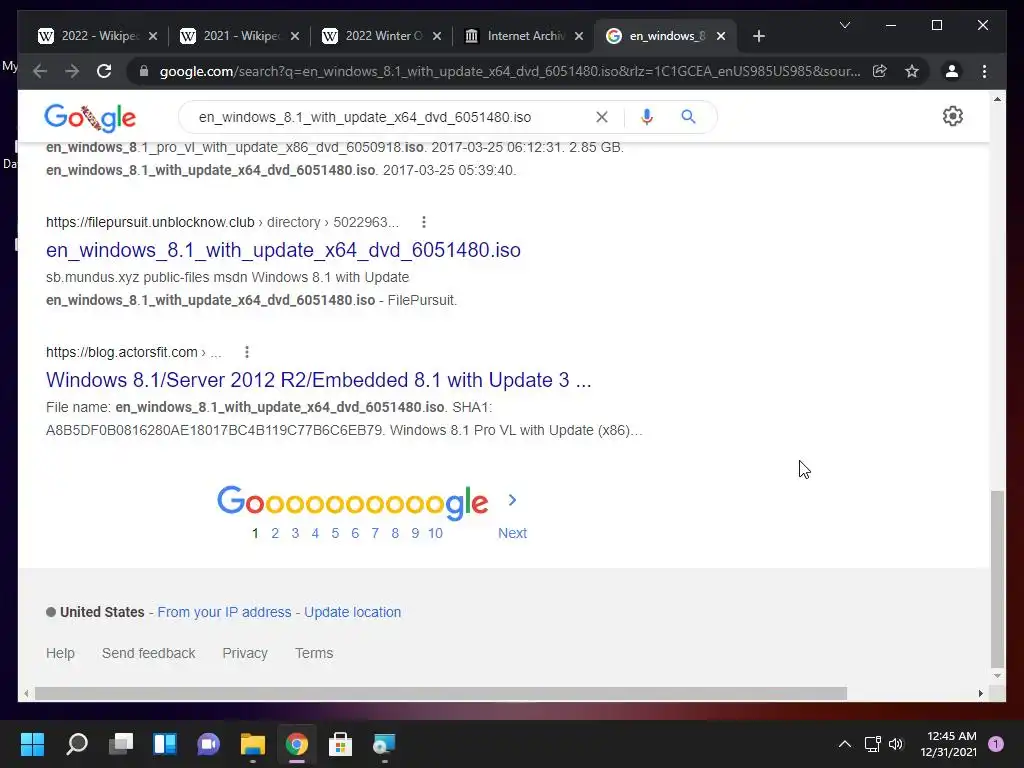Click the vertical scrollbar thumb

coord(997,578)
